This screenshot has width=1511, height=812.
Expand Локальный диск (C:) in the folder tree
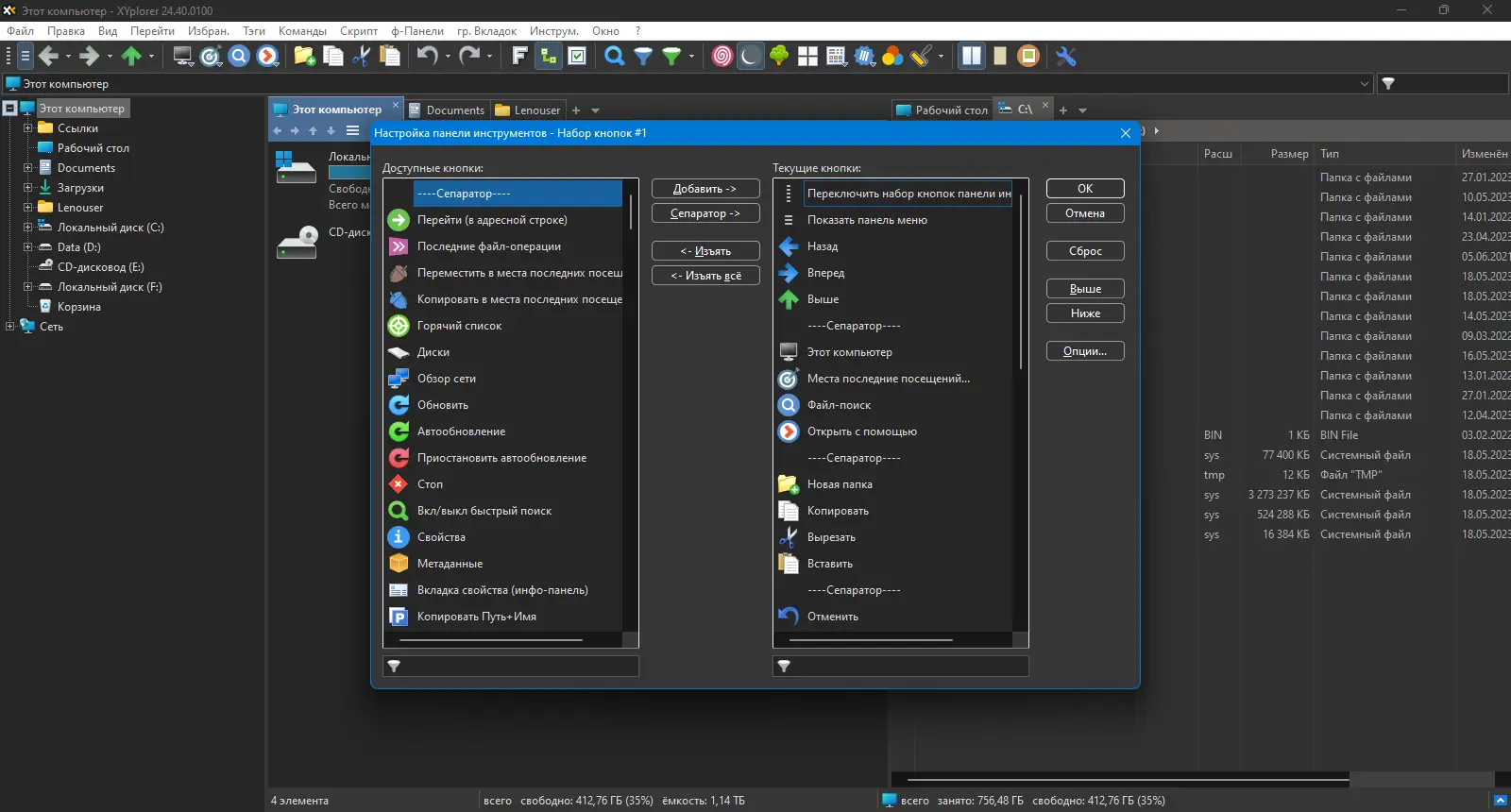coord(27,228)
